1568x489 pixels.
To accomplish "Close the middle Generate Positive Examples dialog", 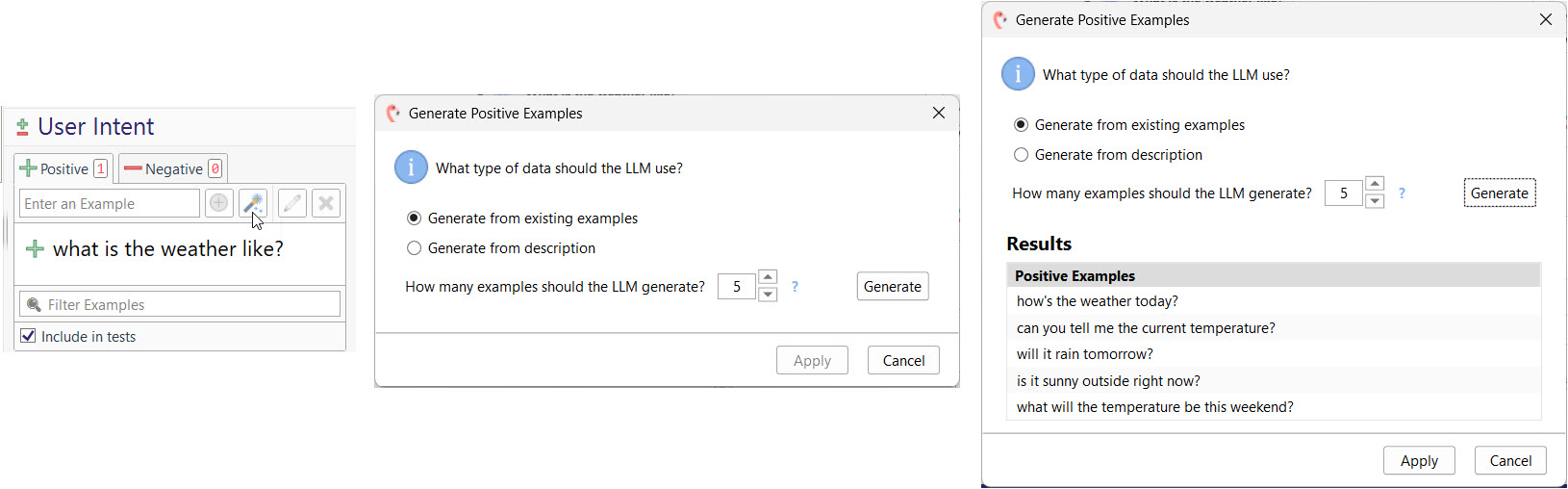I will pos(939,114).
